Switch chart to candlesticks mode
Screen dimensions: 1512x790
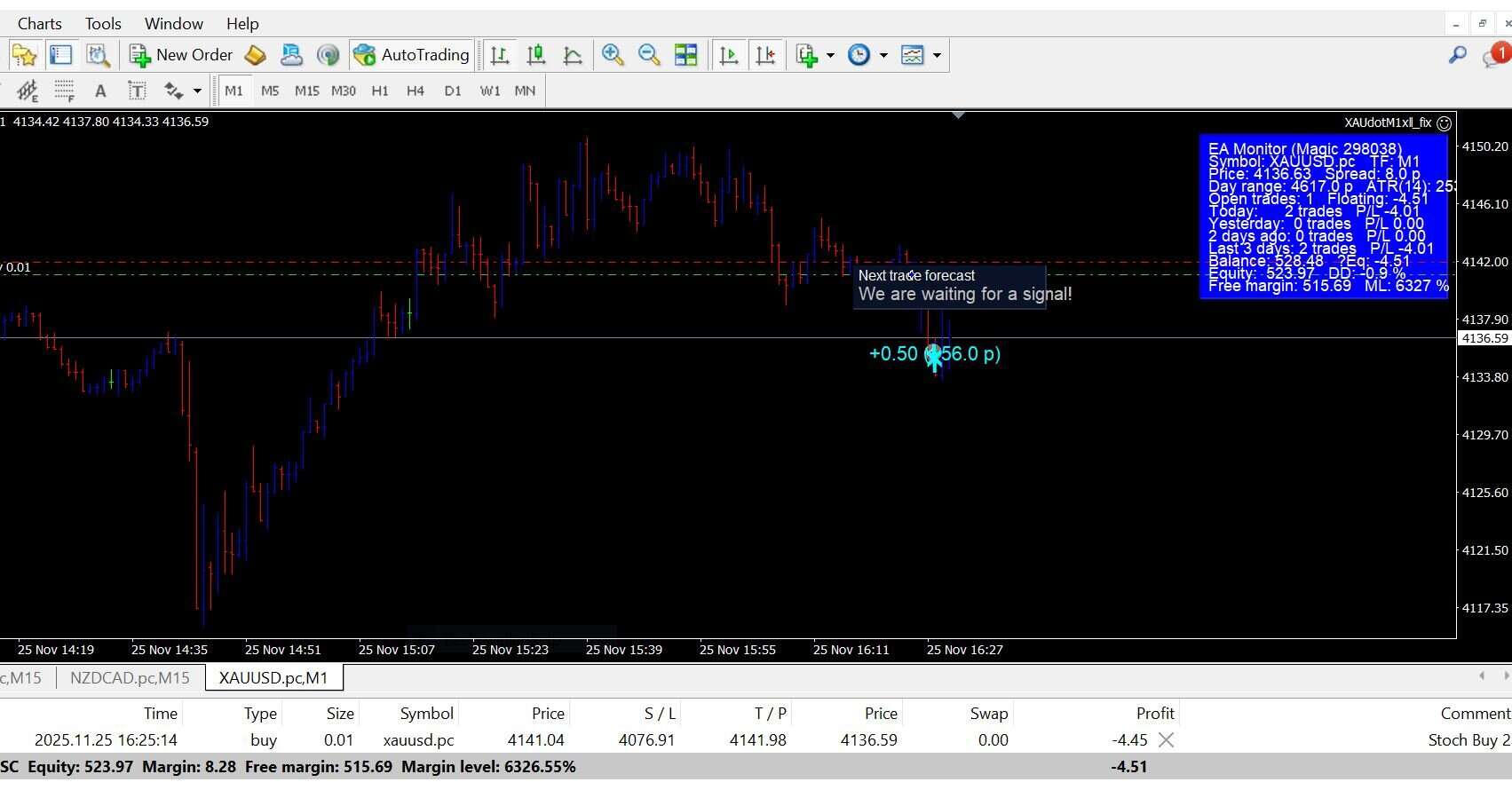tap(535, 55)
